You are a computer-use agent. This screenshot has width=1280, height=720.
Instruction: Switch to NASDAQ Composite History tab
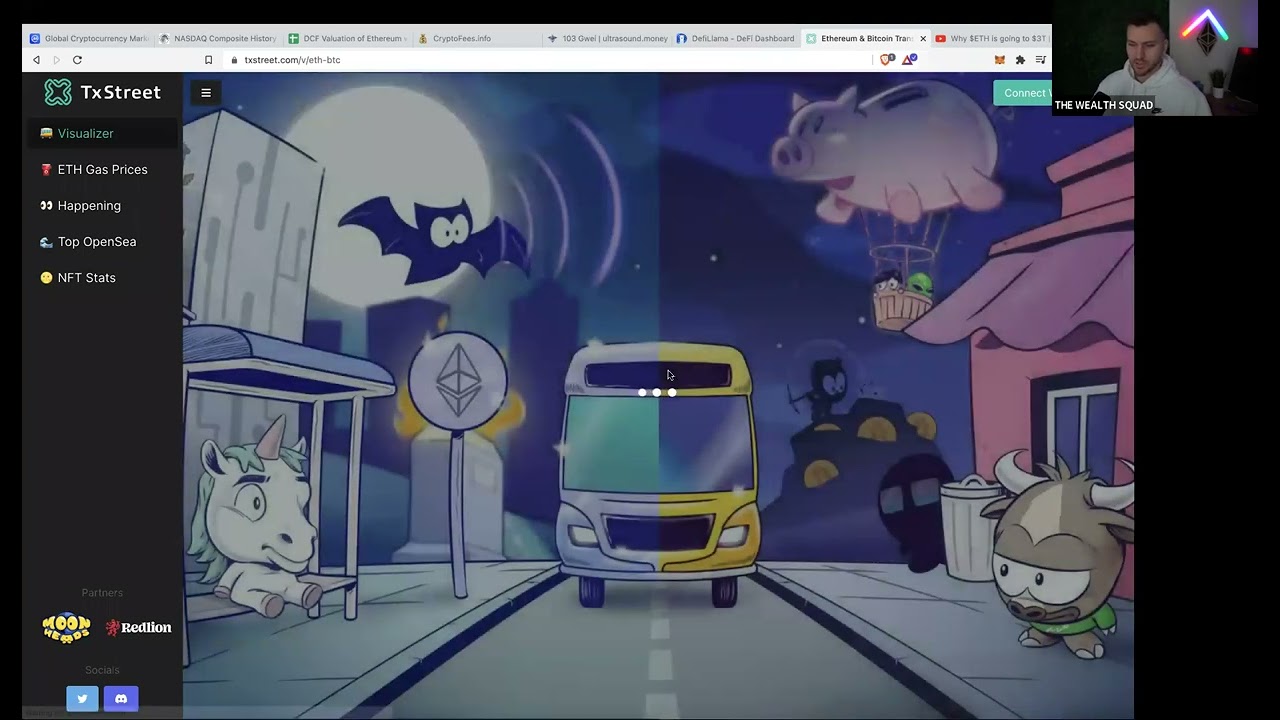pyautogui.click(x=218, y=38)
